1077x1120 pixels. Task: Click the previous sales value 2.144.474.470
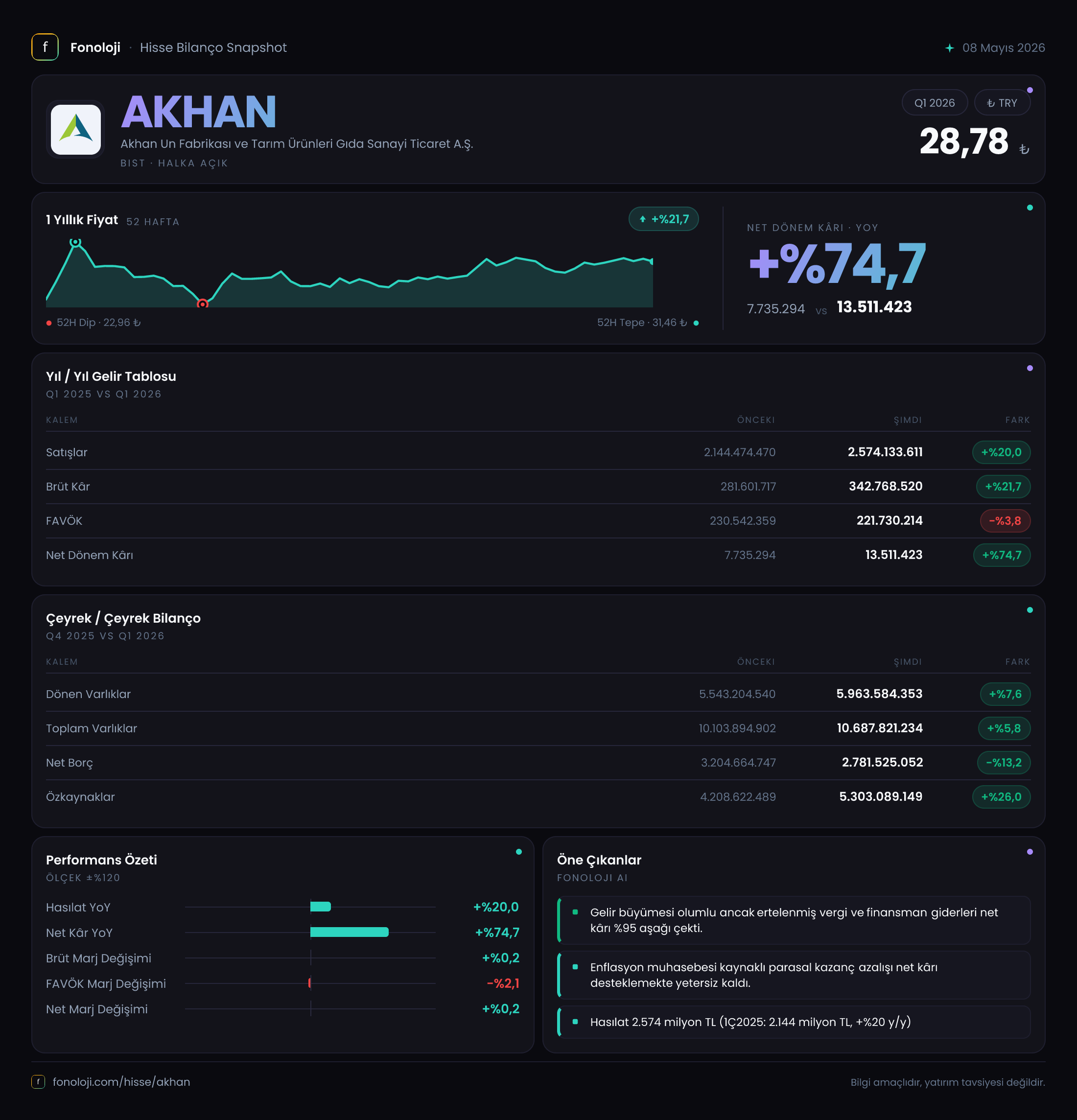[739, 452]
